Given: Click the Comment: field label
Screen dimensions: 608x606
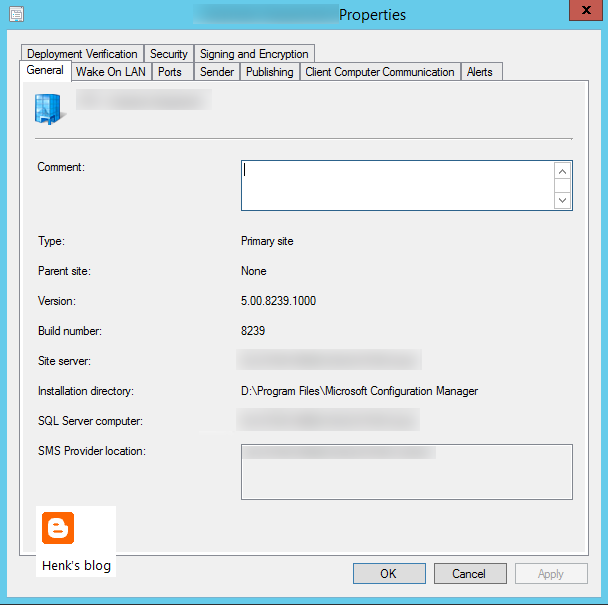Looking at the screenshot, I should coord(61,167).
